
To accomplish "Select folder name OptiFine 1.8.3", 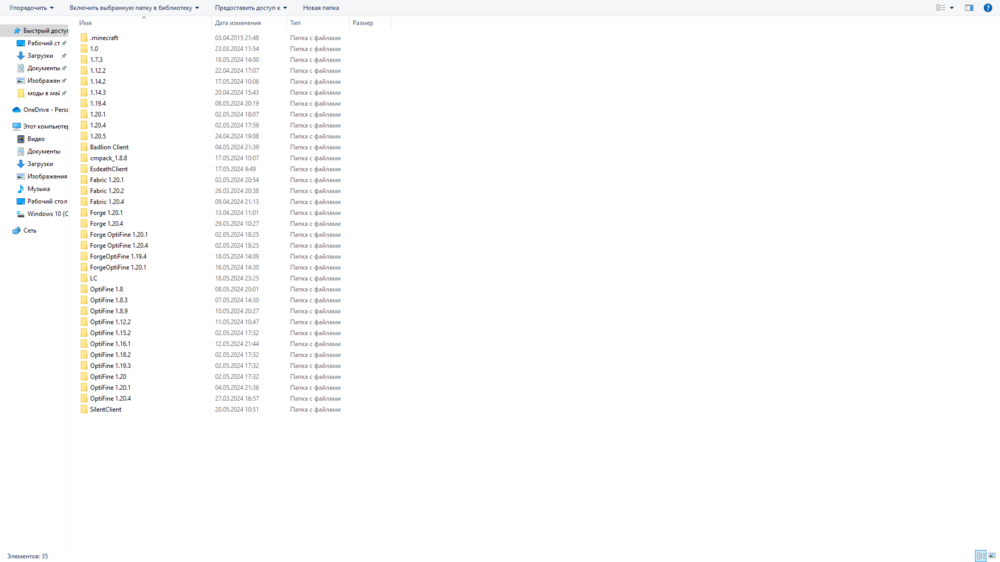I will click(108, 300).
